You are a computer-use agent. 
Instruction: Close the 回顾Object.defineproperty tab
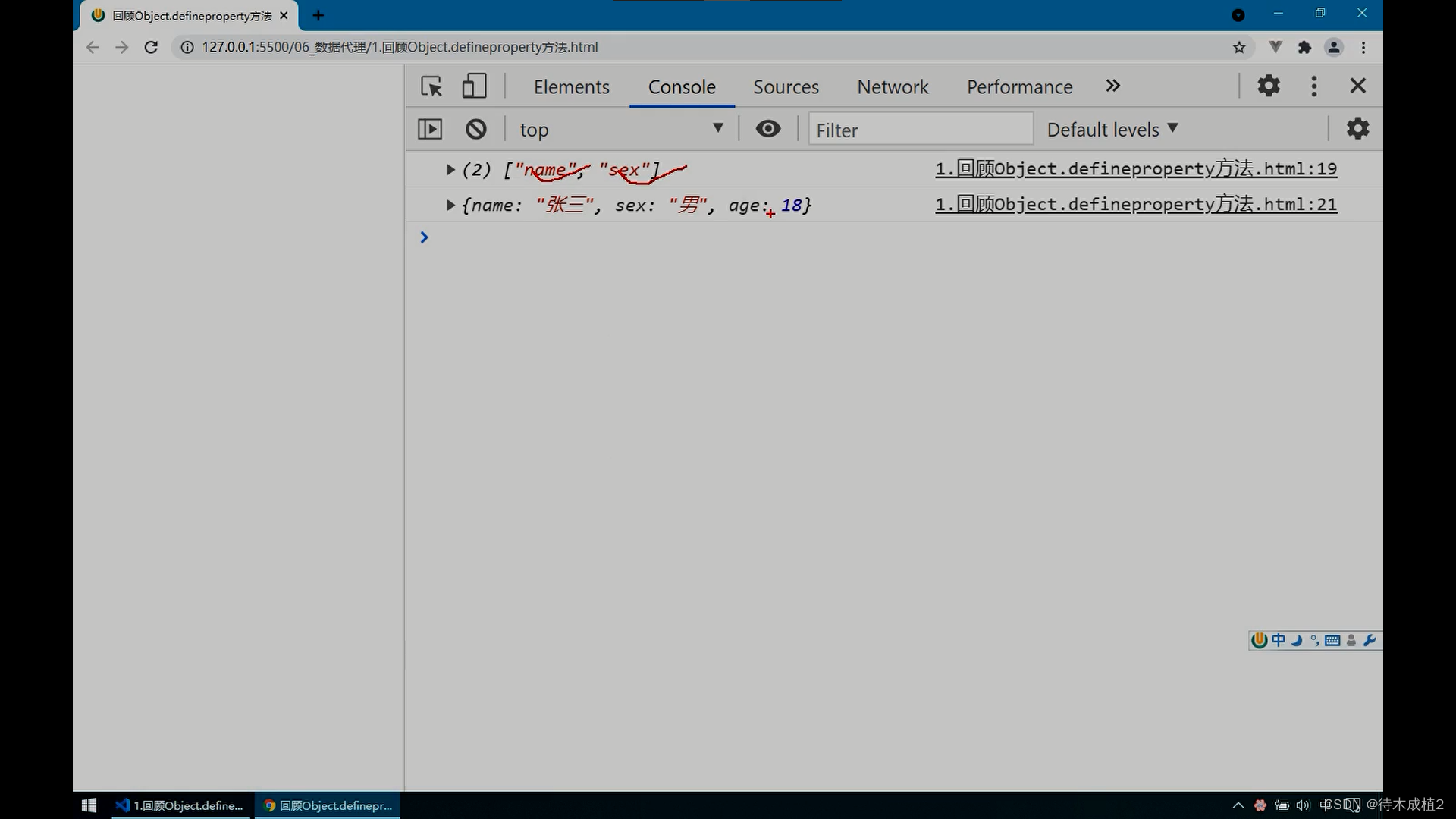[x=284, y=15]
